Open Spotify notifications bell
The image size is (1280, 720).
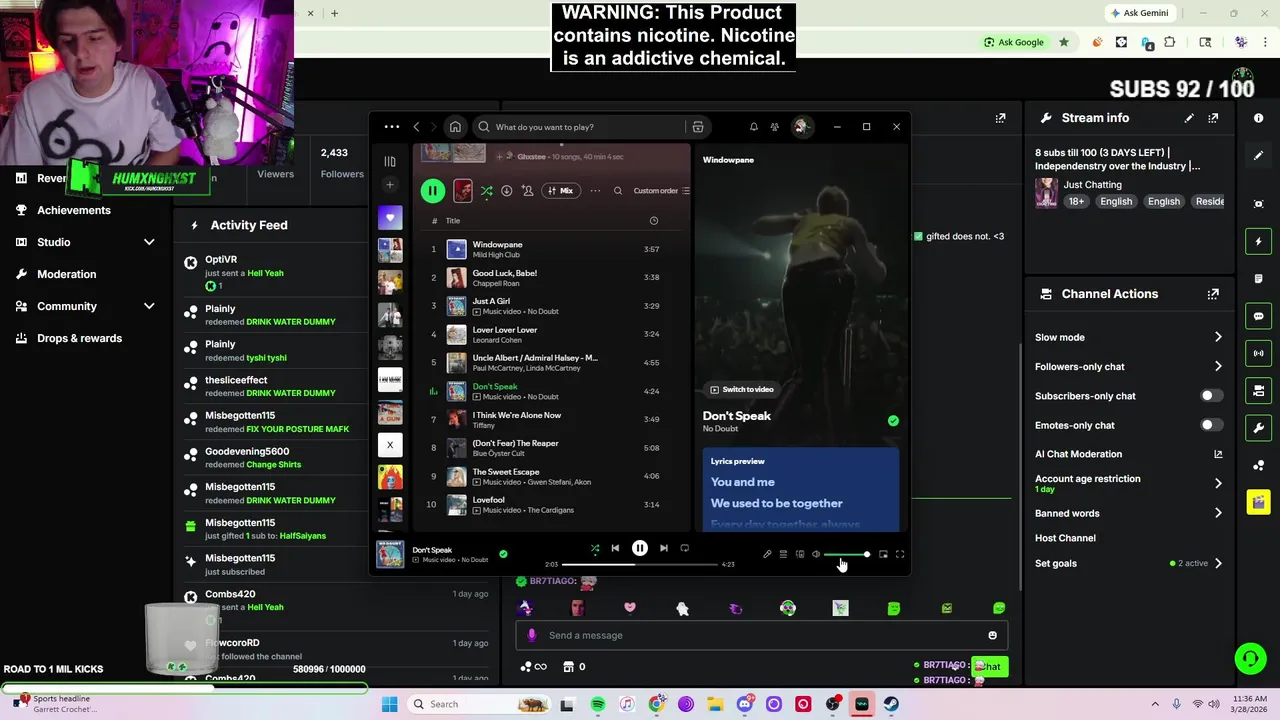click(x=753, y=127)
